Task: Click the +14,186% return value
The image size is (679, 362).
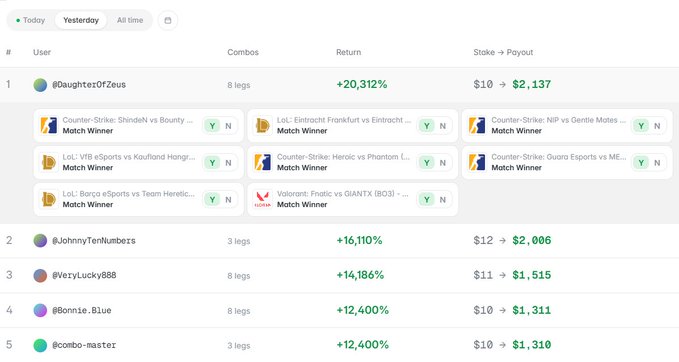Action: coord(360,275)
